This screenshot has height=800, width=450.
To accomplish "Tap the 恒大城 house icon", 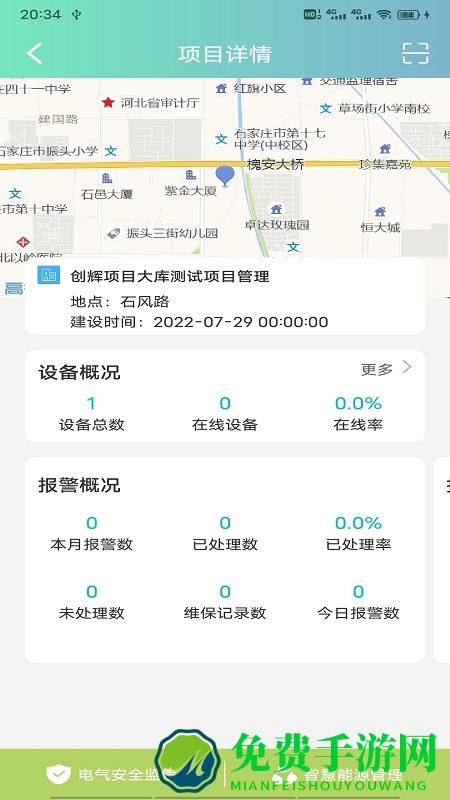I will 380,211.
